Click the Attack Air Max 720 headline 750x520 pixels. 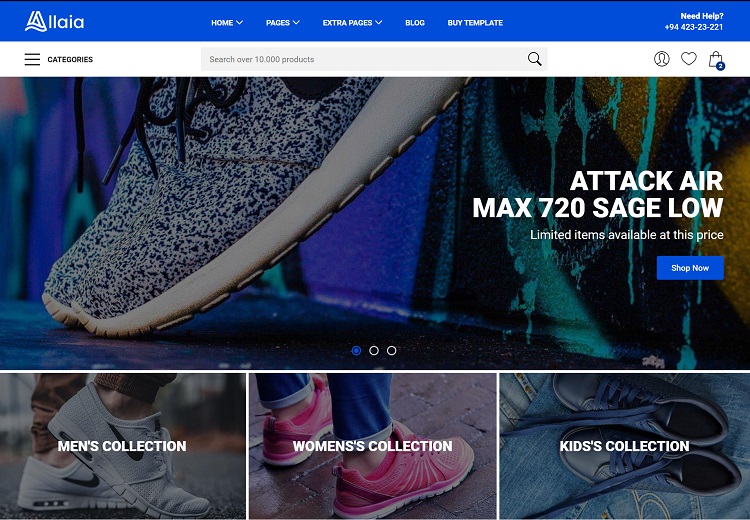598,194
